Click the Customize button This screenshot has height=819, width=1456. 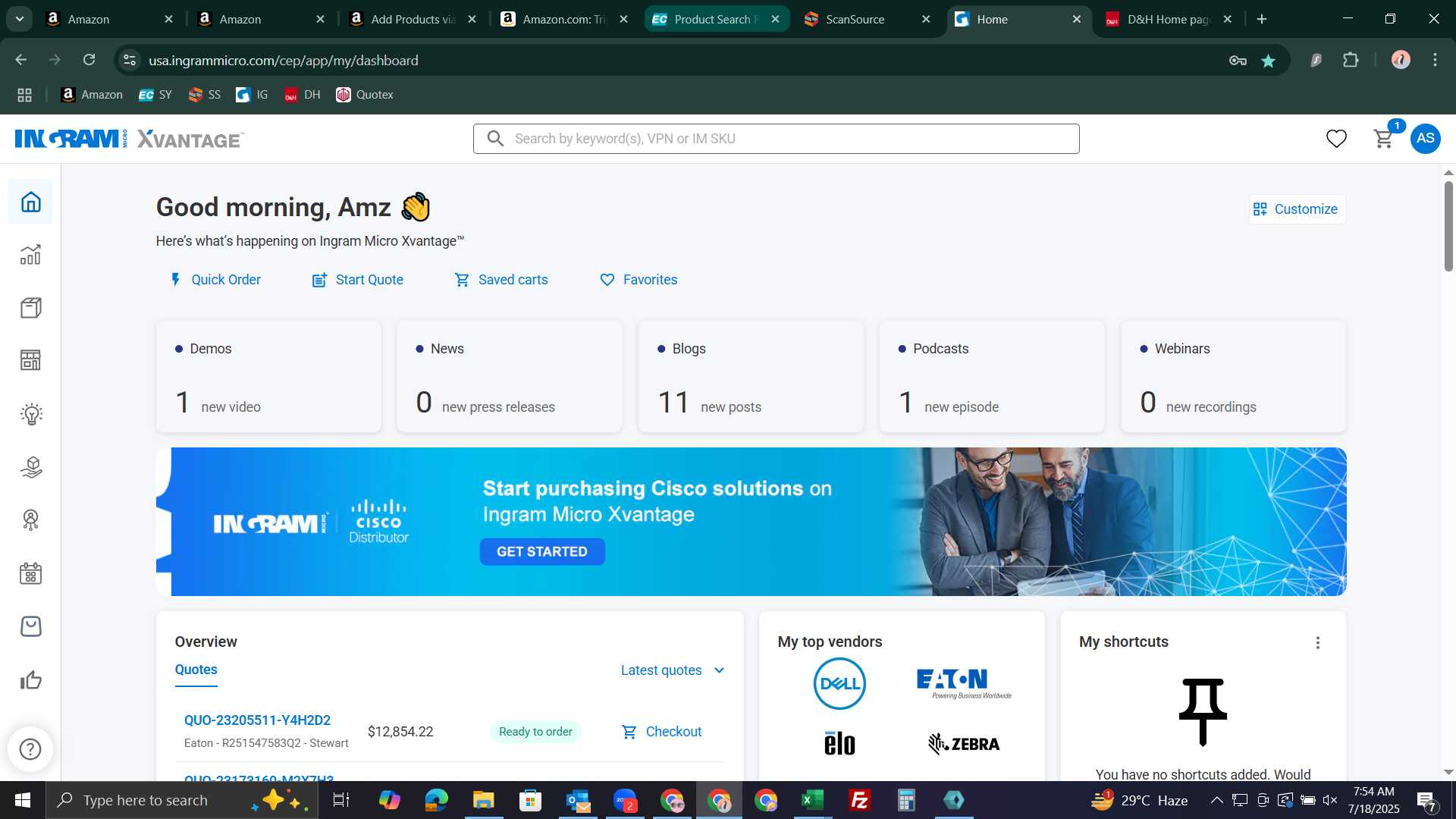[1297, 209]
